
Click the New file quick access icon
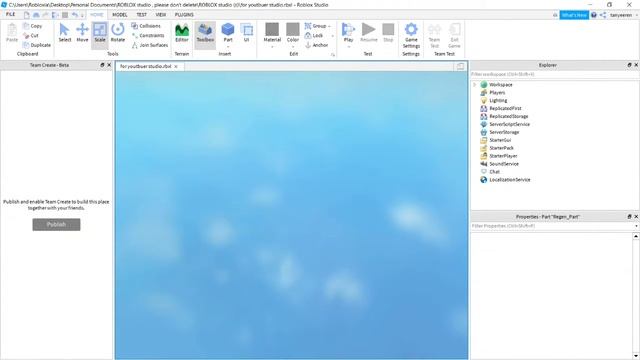point(27,15)
